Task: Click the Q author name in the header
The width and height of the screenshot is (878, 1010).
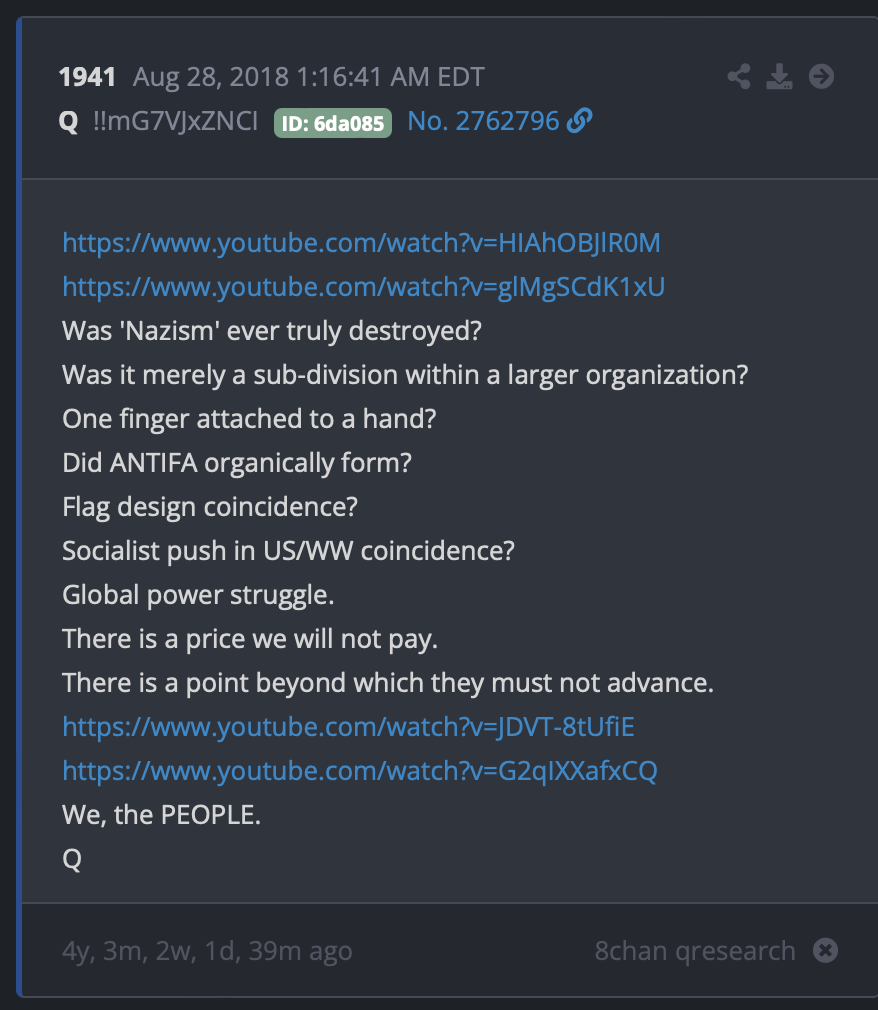Action: tap(68, 121)
